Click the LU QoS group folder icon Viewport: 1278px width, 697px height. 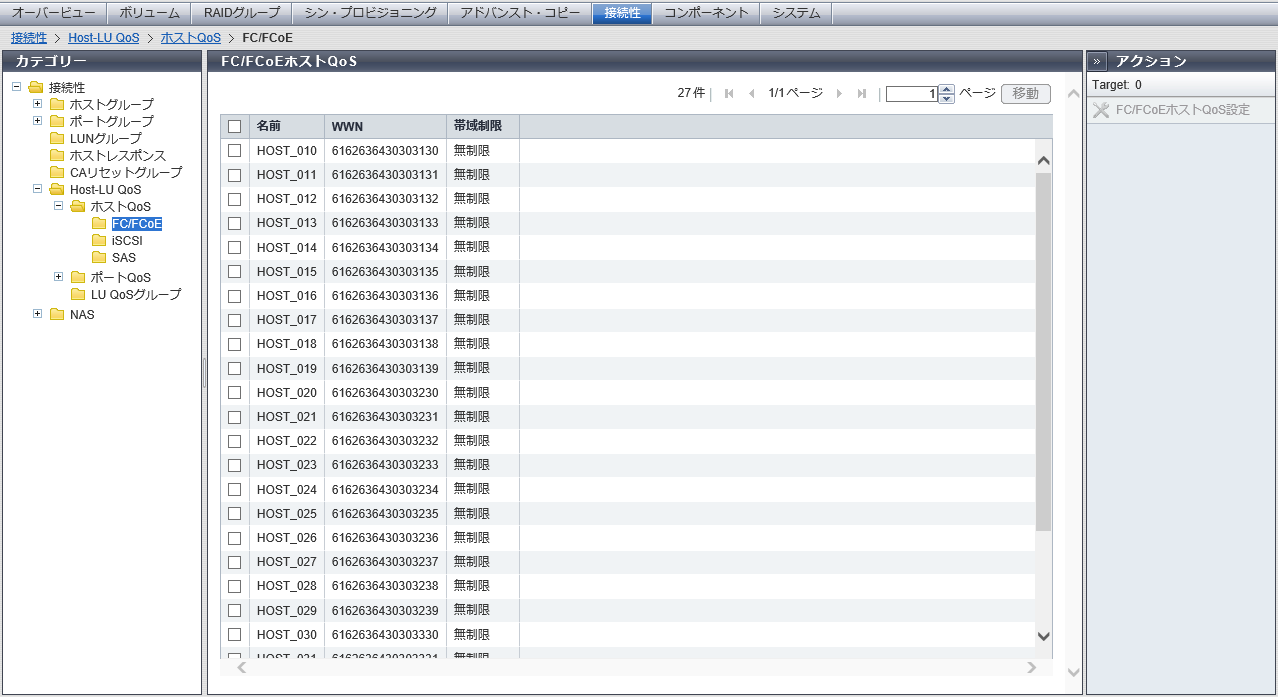(78, 295)
